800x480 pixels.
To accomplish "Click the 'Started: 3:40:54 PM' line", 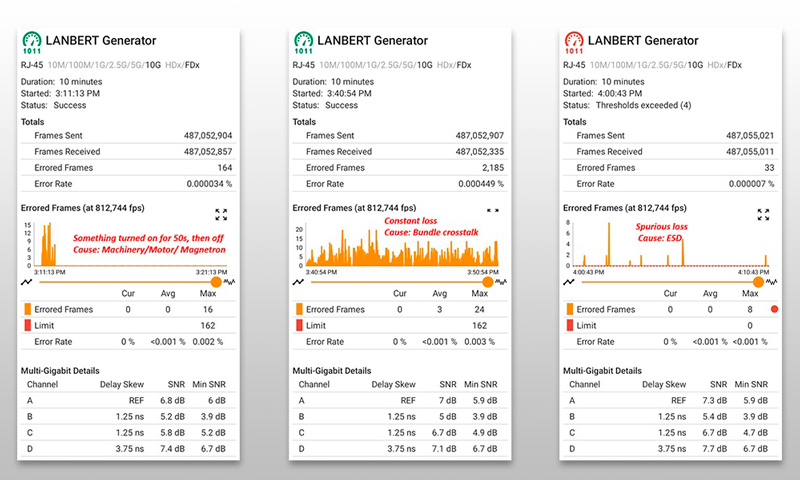I will pyautogui.click(x=332, y=94).
